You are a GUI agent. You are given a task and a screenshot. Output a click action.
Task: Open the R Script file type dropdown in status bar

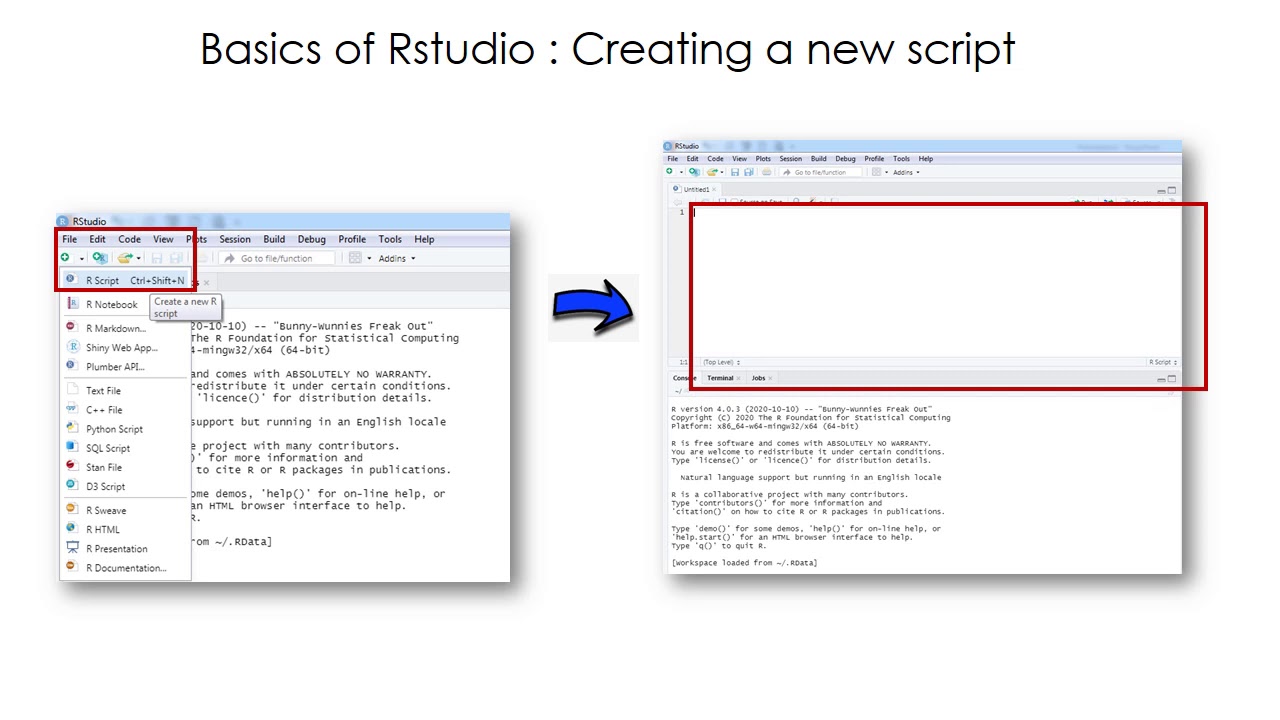tap(1163, 362)
